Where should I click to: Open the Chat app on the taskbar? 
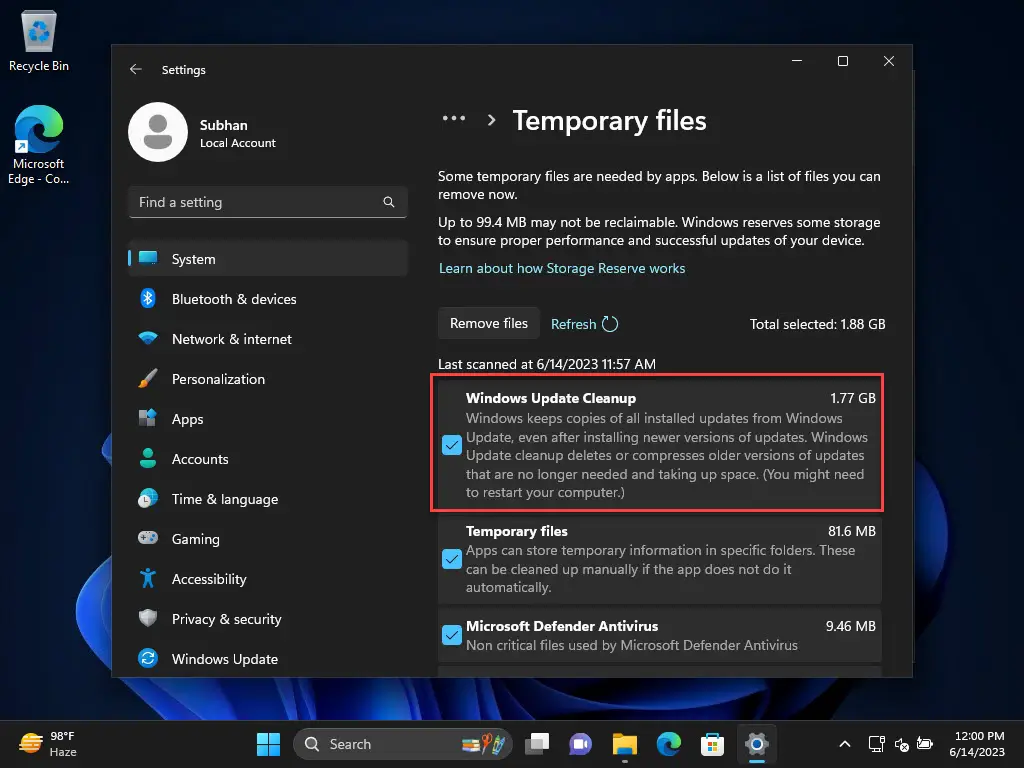(x=580, y=744)
